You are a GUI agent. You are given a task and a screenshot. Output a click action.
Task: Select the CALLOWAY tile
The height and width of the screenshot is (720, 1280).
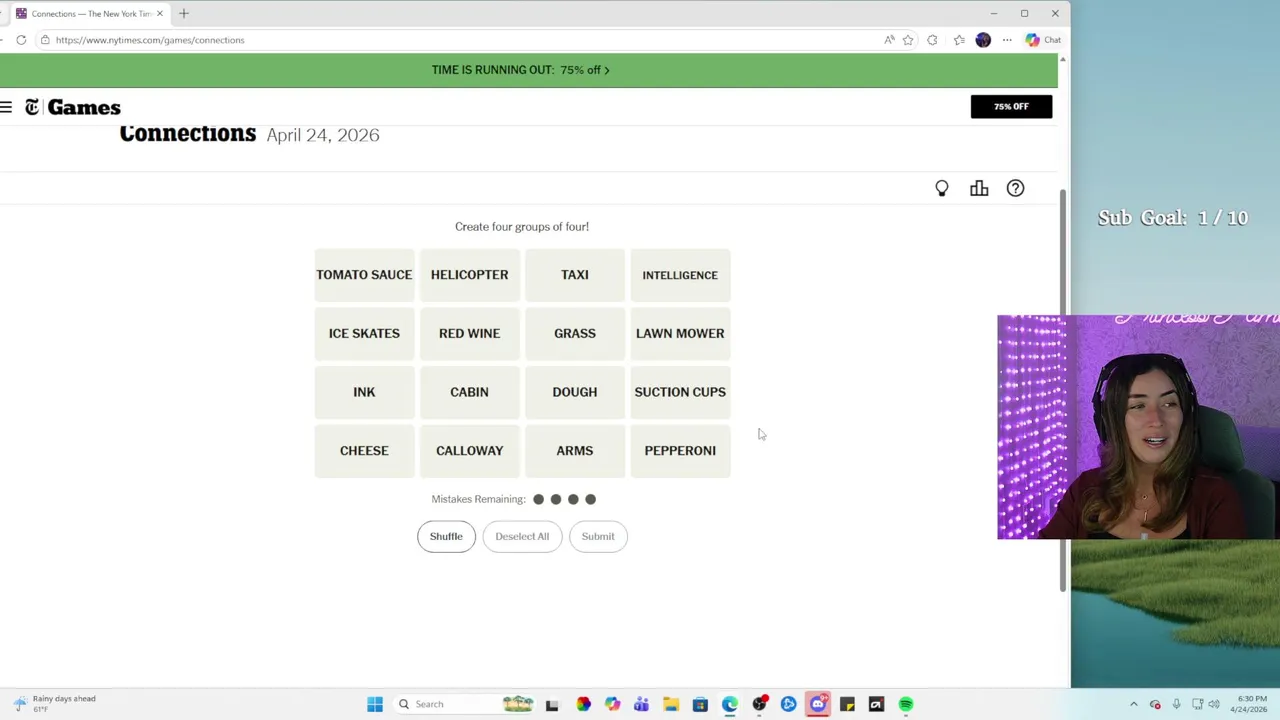[x=469, y=450]
